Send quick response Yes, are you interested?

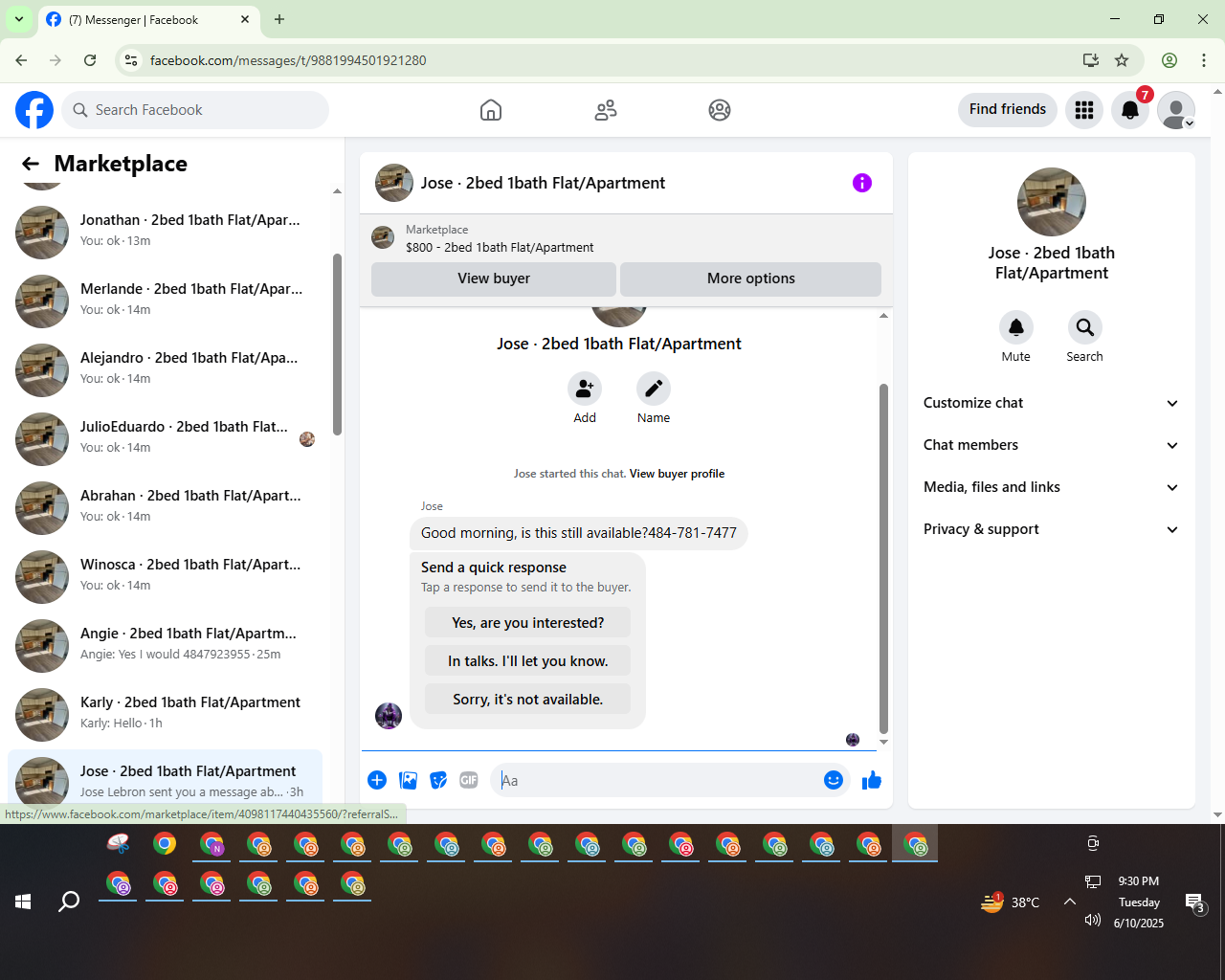coord(528,623)
